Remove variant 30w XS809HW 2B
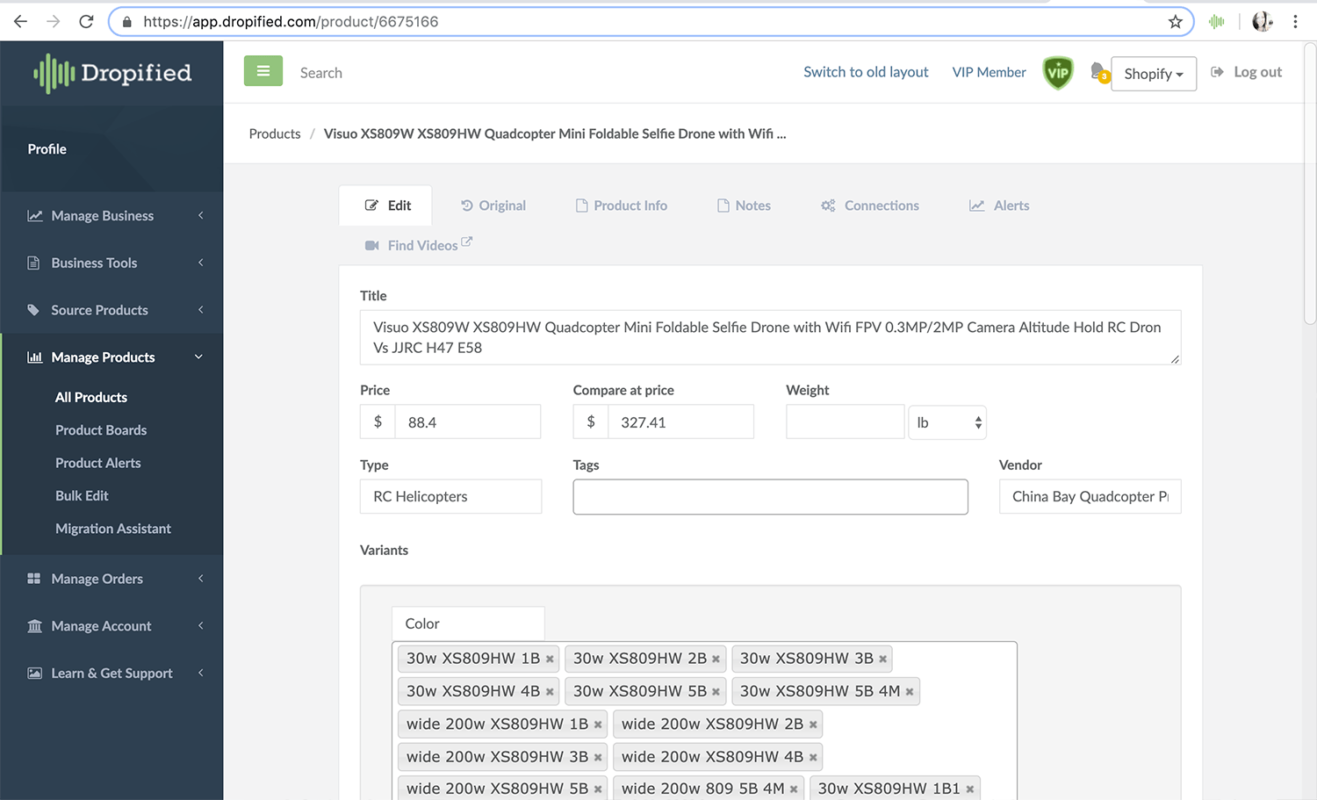Screen dimensions: 1317x800 716,659
